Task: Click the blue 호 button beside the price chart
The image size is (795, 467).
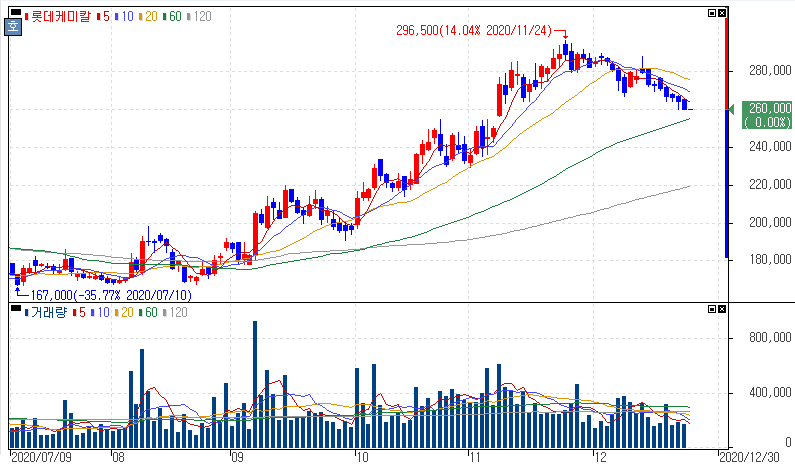Action: coord(12,26)
